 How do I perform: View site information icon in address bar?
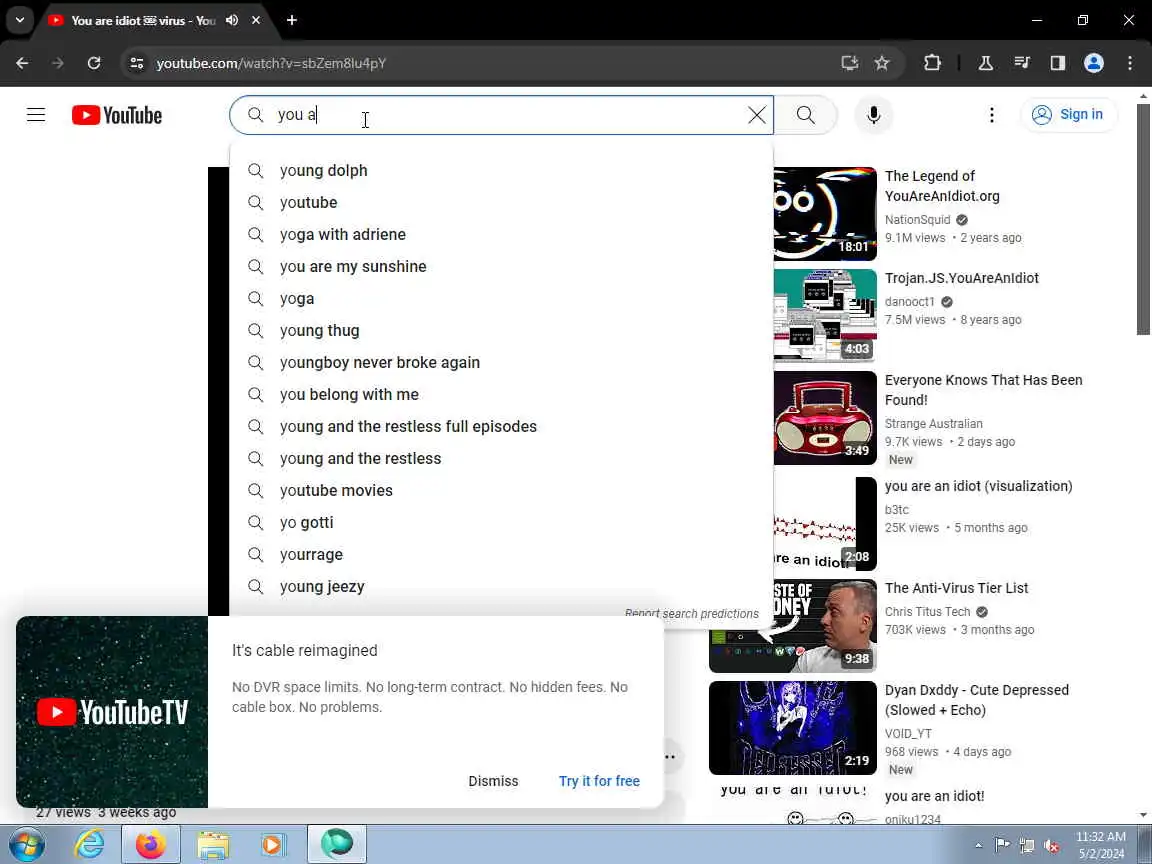pos(137,63)
